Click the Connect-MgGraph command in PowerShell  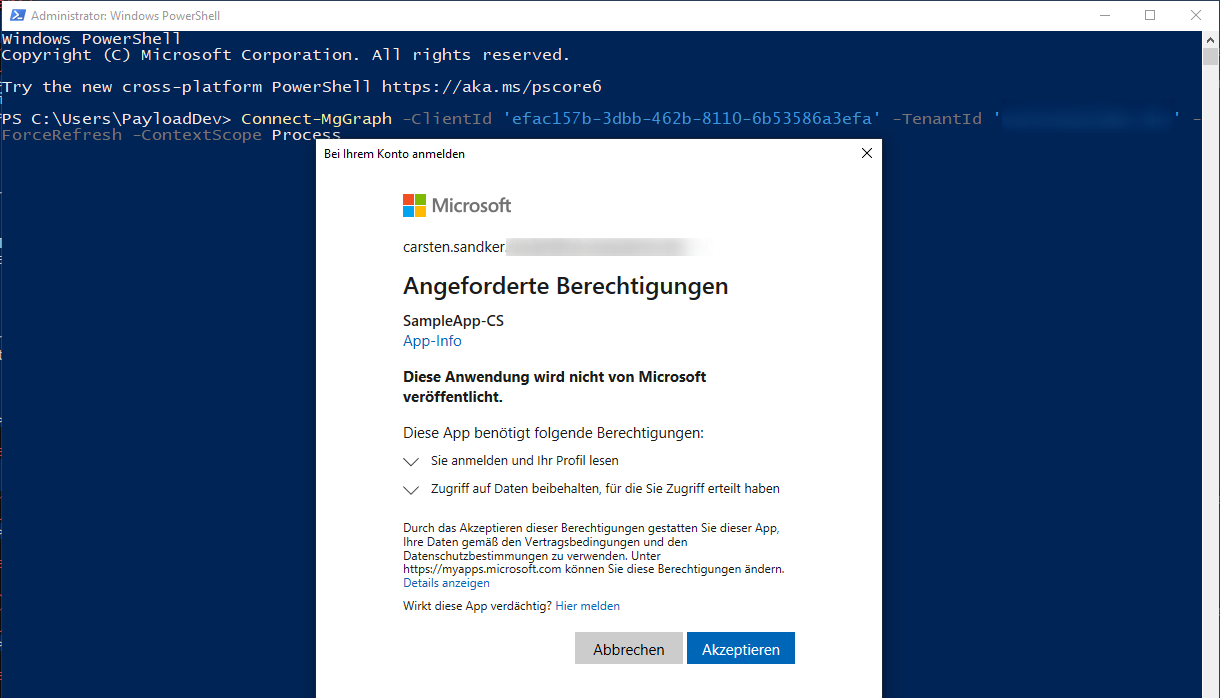pos(320,118)
